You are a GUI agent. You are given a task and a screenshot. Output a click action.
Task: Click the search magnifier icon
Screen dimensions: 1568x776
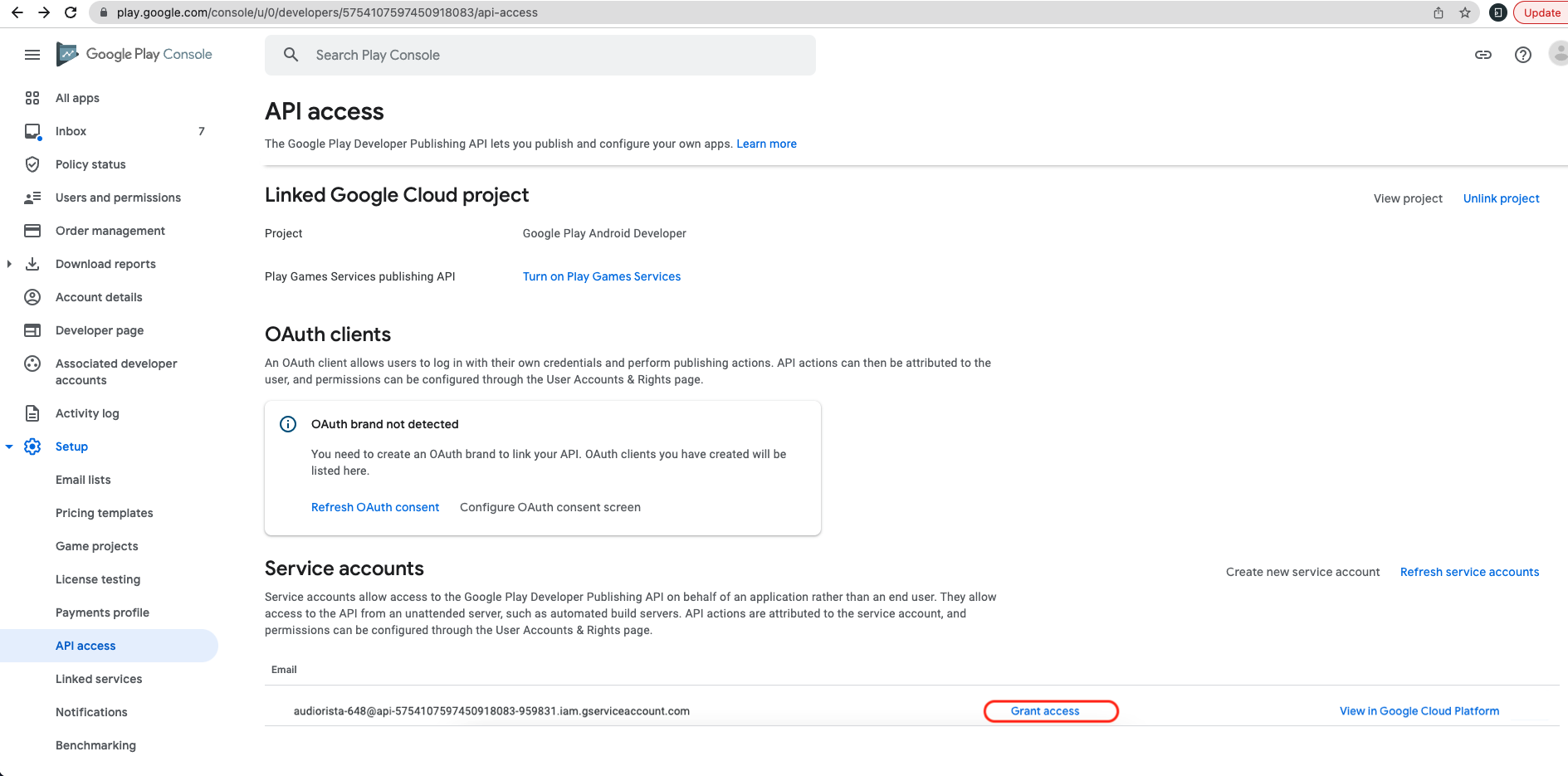click(x=291, y=55)
